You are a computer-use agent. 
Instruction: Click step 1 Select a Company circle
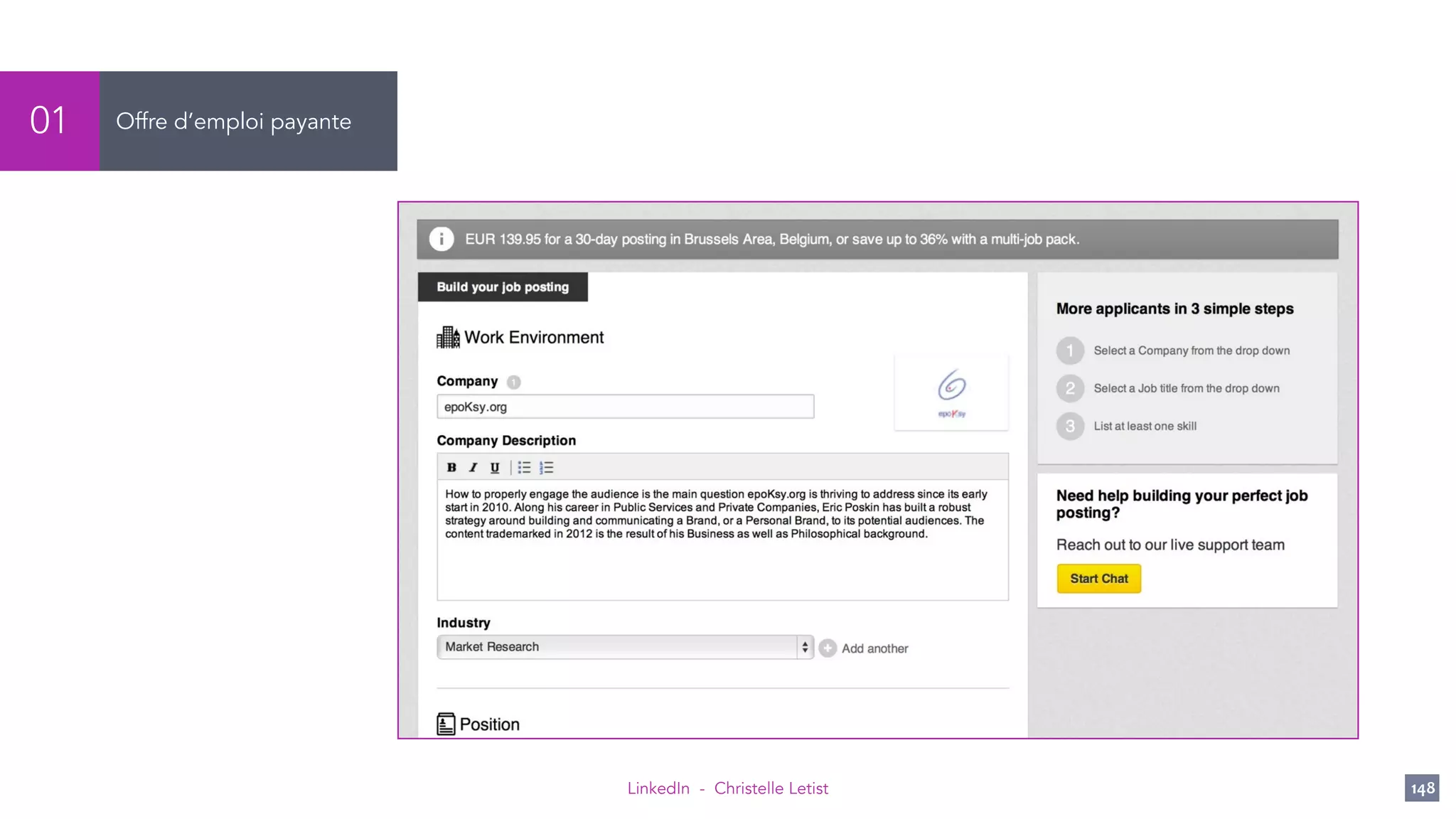click(x=1070, y=350)
